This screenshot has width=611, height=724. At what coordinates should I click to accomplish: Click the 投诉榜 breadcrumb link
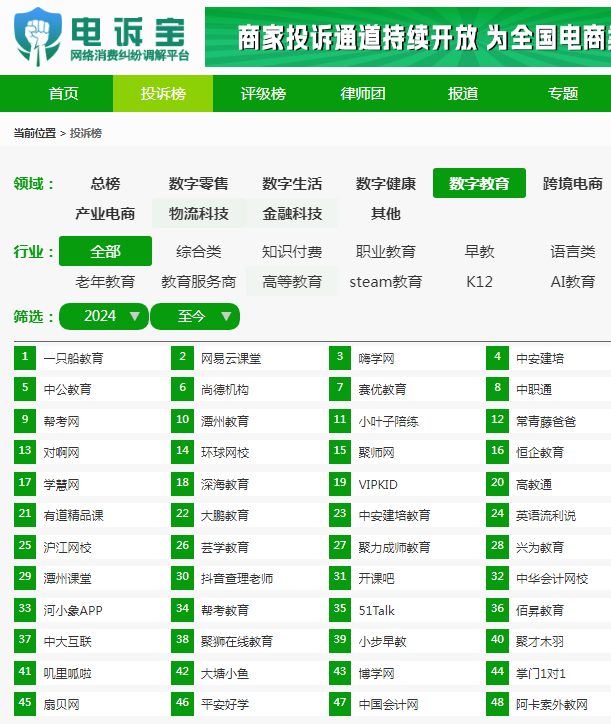pos(85,133)
